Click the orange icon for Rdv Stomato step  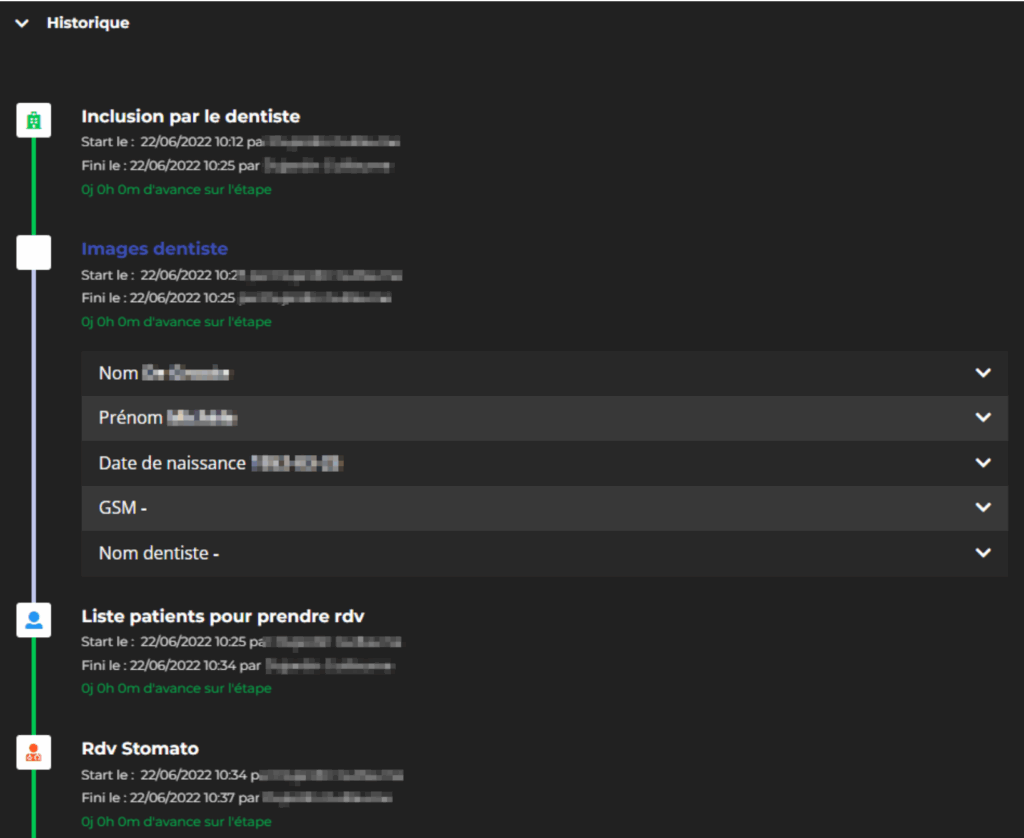(34, 752)
